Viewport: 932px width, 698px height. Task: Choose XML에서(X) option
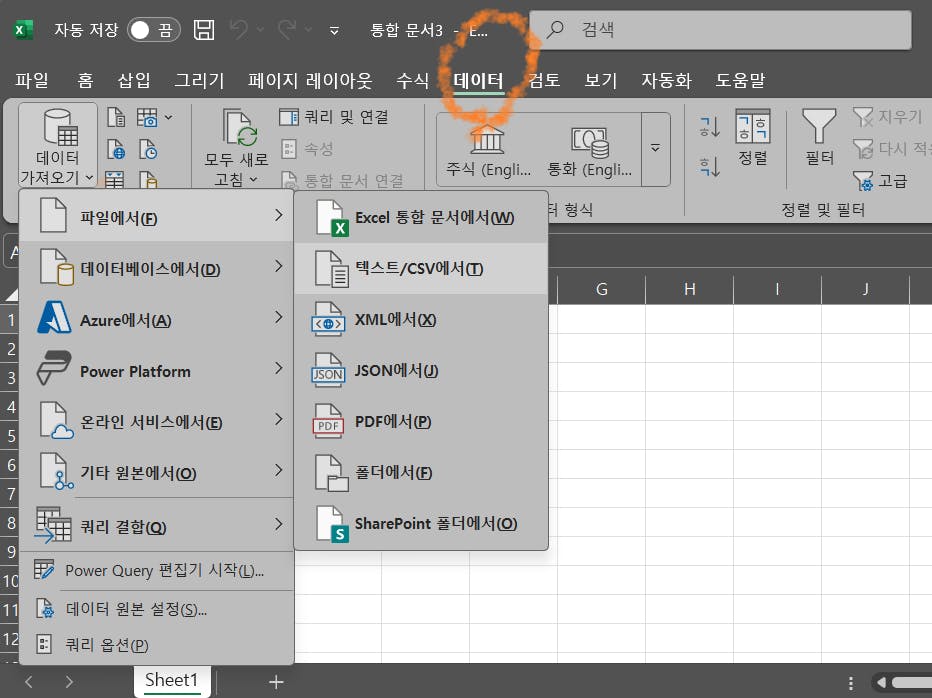tap(421, 319)
